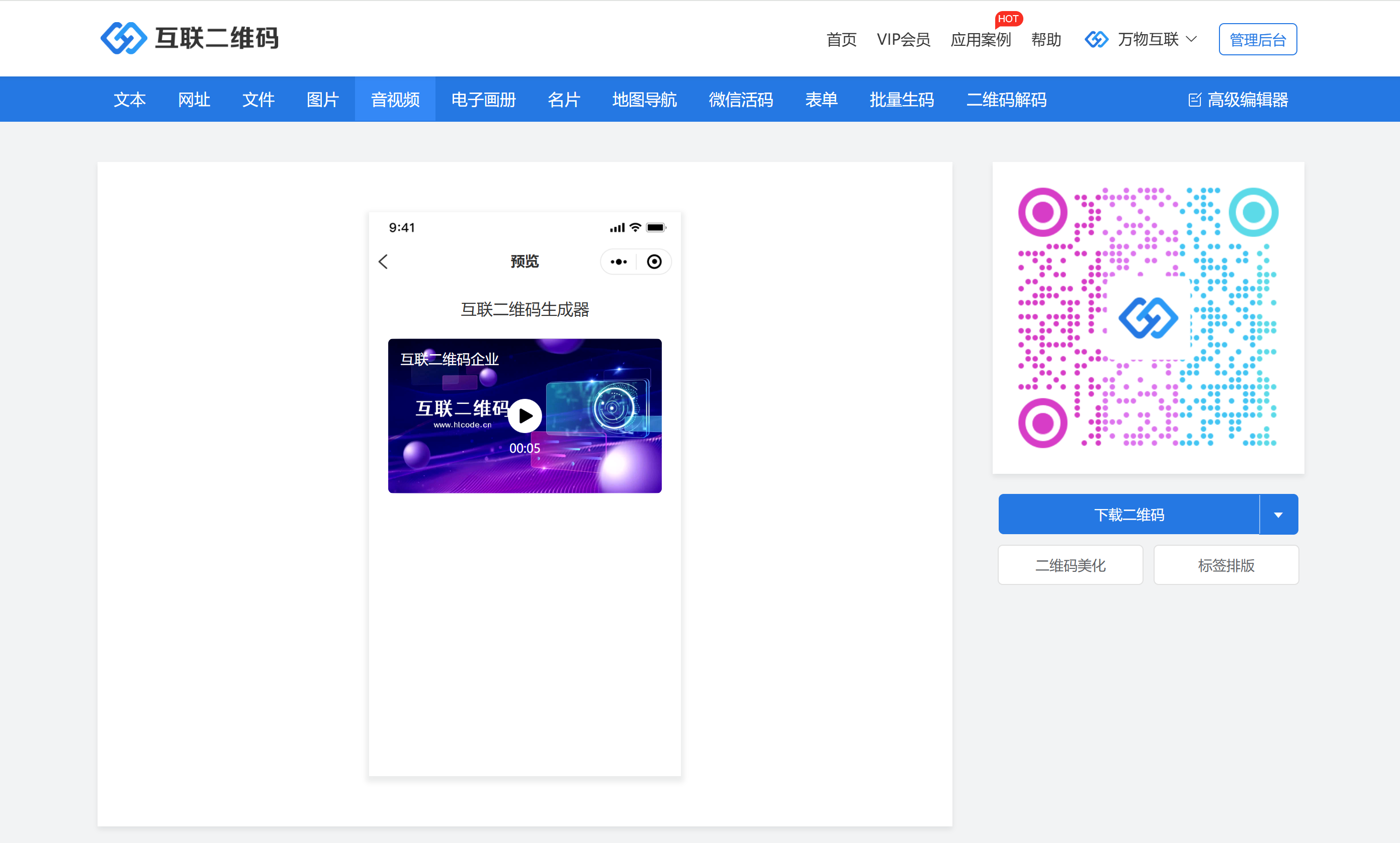This screenshot has height=843, width=1400.
Task: Click the edit icon beside 高级编辑器
Action: click(x=1194, y=100)
